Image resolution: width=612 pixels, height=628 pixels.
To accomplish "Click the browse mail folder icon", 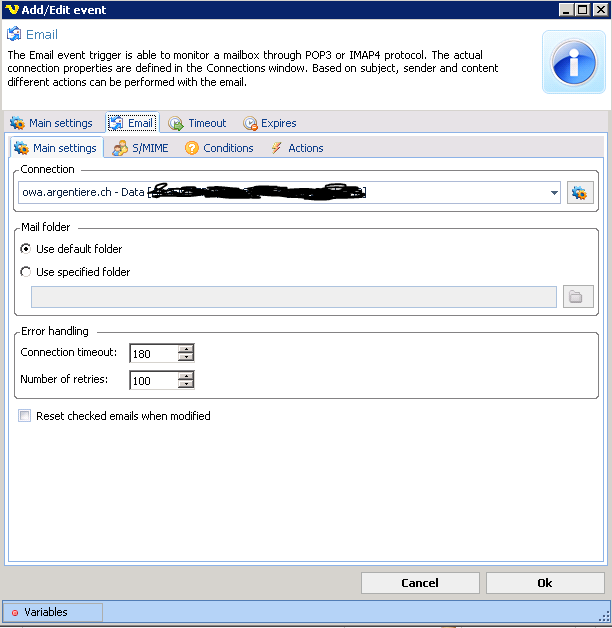I will 577,297.
